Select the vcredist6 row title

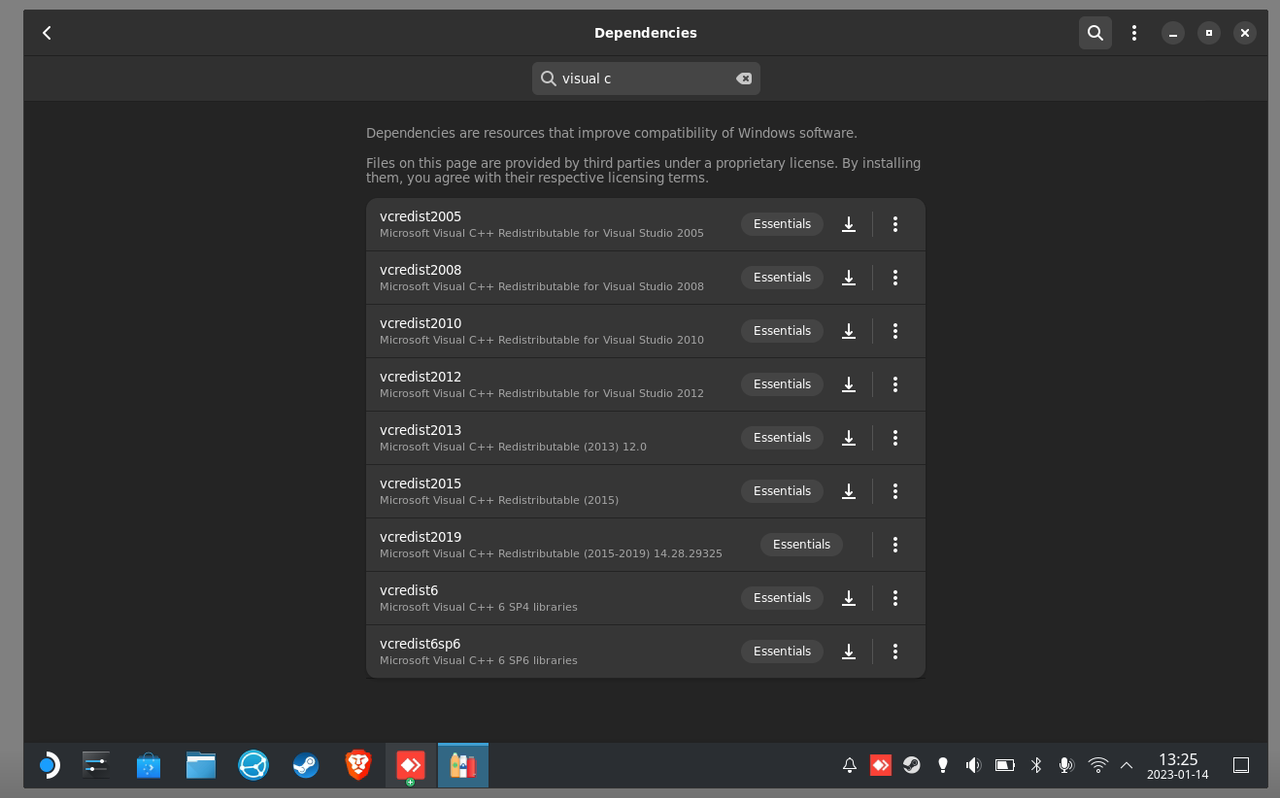[409, 590]
